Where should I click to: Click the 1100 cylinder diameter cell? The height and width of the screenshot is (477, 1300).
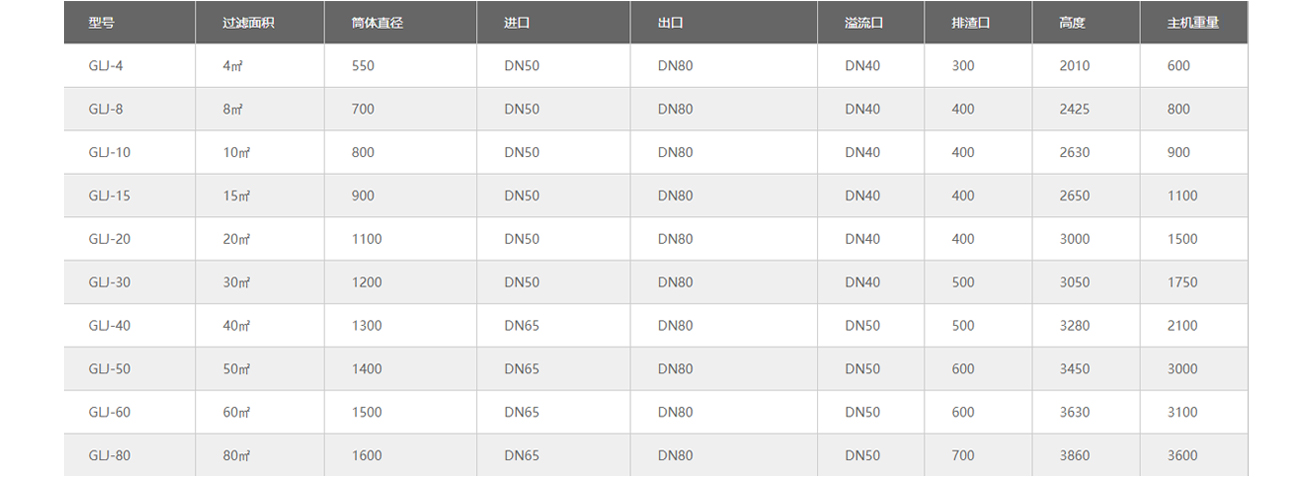coord(367,239)
